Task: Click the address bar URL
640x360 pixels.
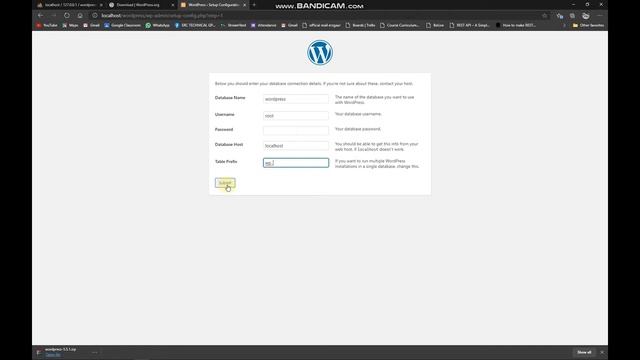Action: (162, 16)
